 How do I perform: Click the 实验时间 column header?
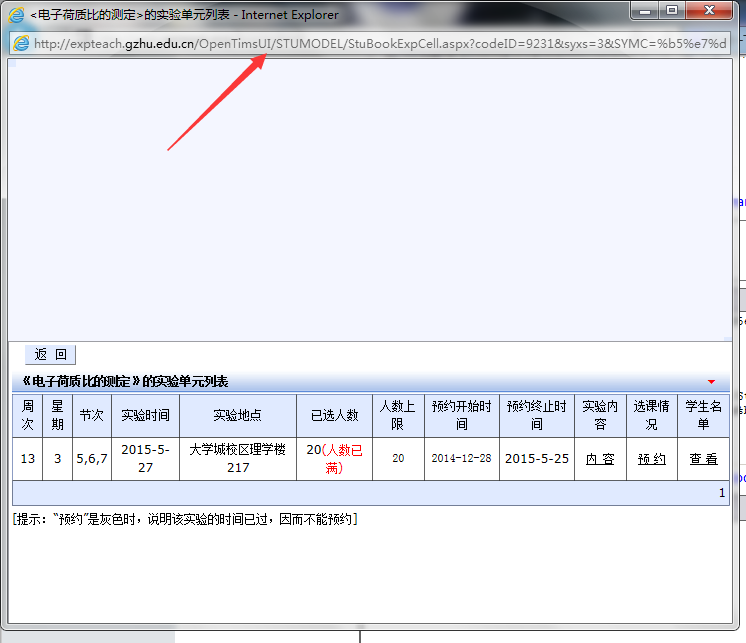(x=146, y=415)
